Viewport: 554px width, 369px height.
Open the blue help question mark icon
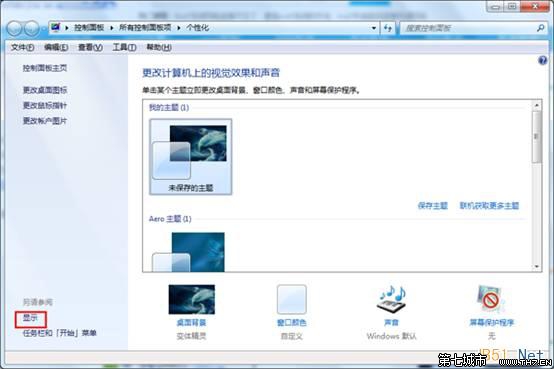[x=542, y=60]
